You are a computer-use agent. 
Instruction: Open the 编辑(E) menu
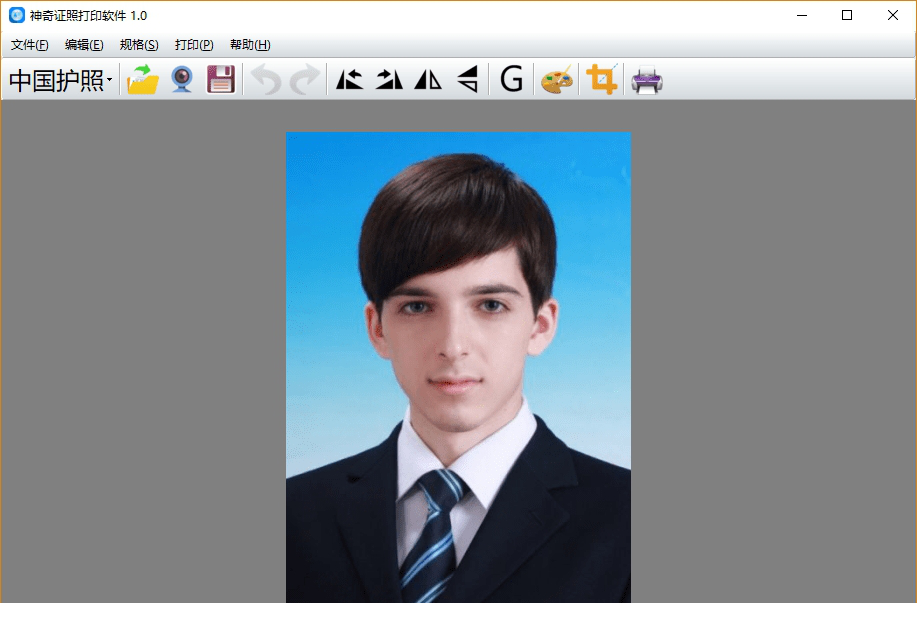click(x=84, y=45)
